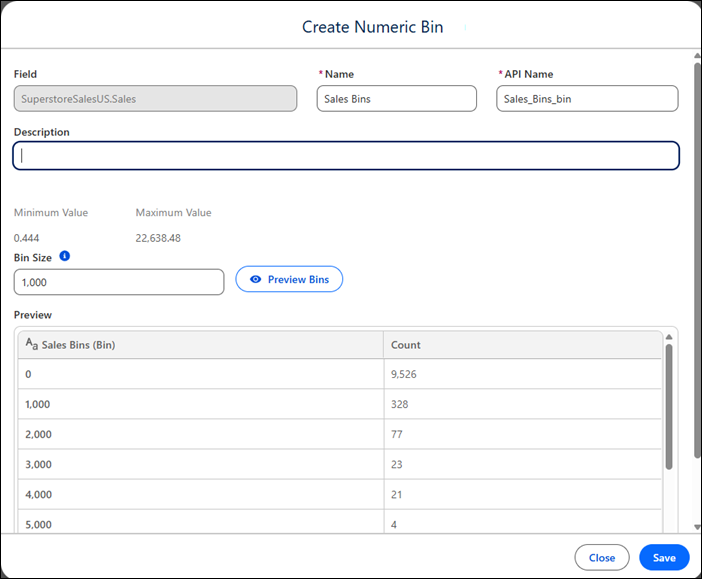702x579 pixels.
Task: Close the Create Numeric Bin dialog
Action: tap(602, 558)
